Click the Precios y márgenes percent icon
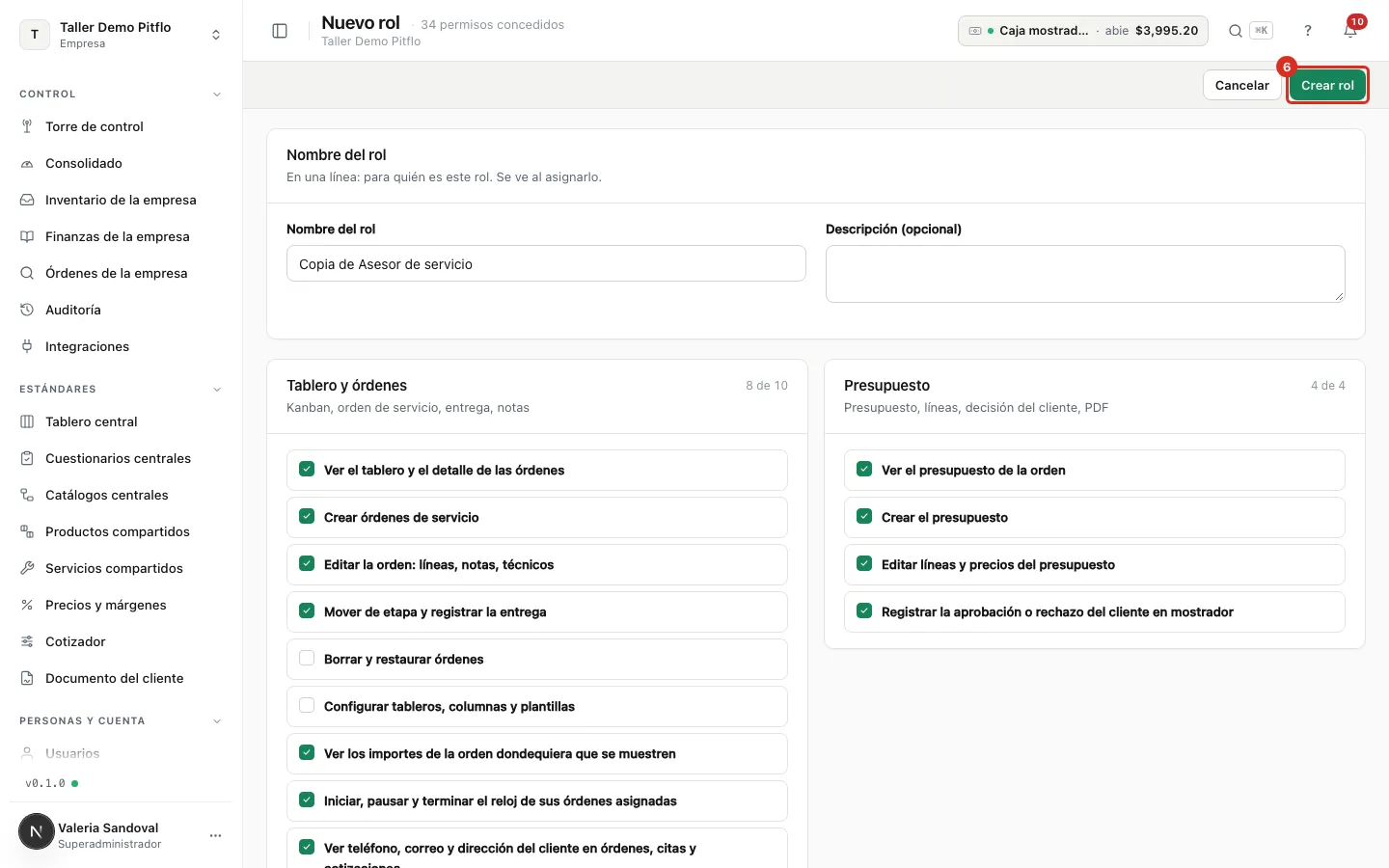 27,605
